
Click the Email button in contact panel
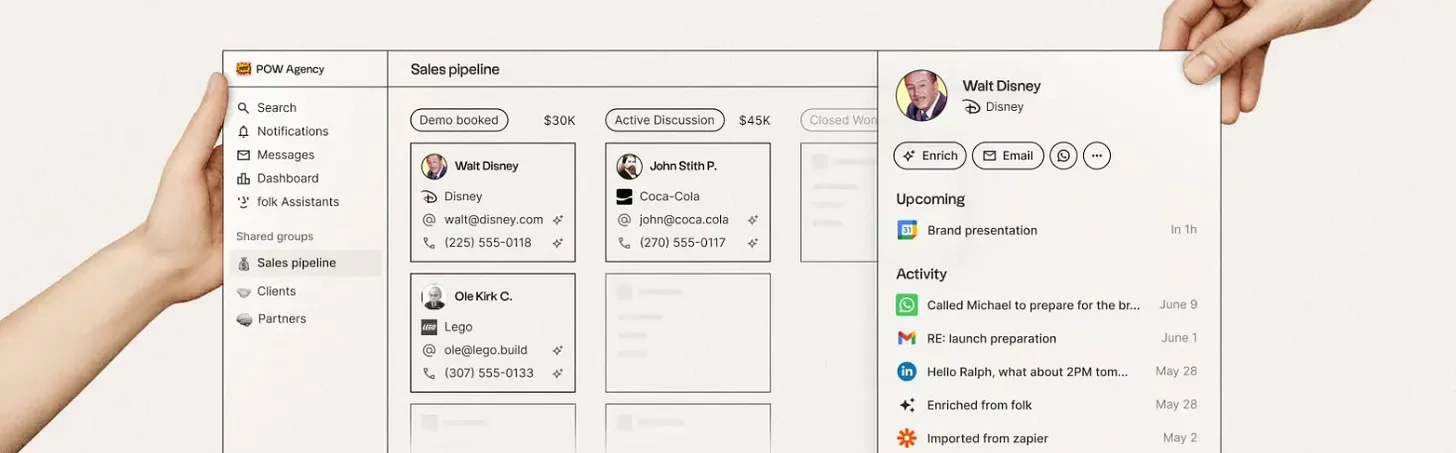tap(1008, 156)
